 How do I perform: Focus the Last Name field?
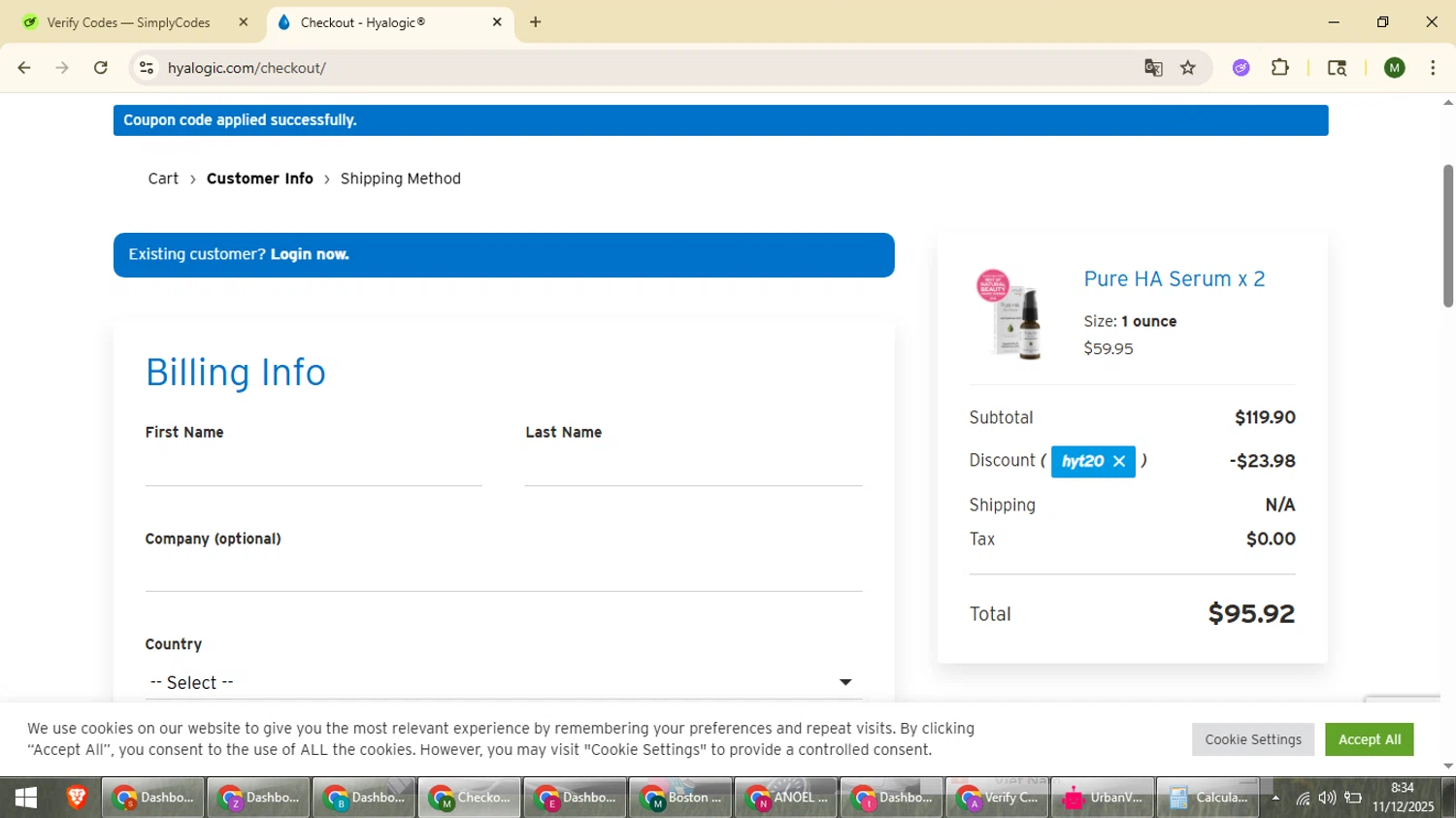pyautogui.click(x=693, y=468)
